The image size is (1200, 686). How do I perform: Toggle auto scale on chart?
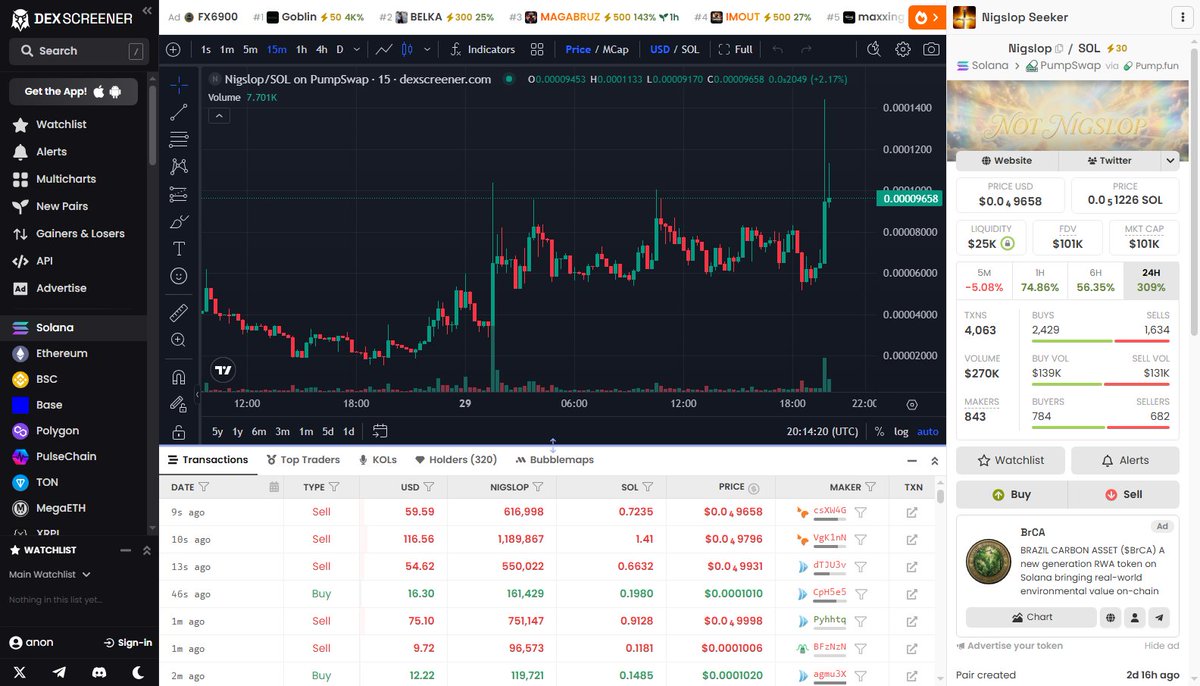pos(928,432)
